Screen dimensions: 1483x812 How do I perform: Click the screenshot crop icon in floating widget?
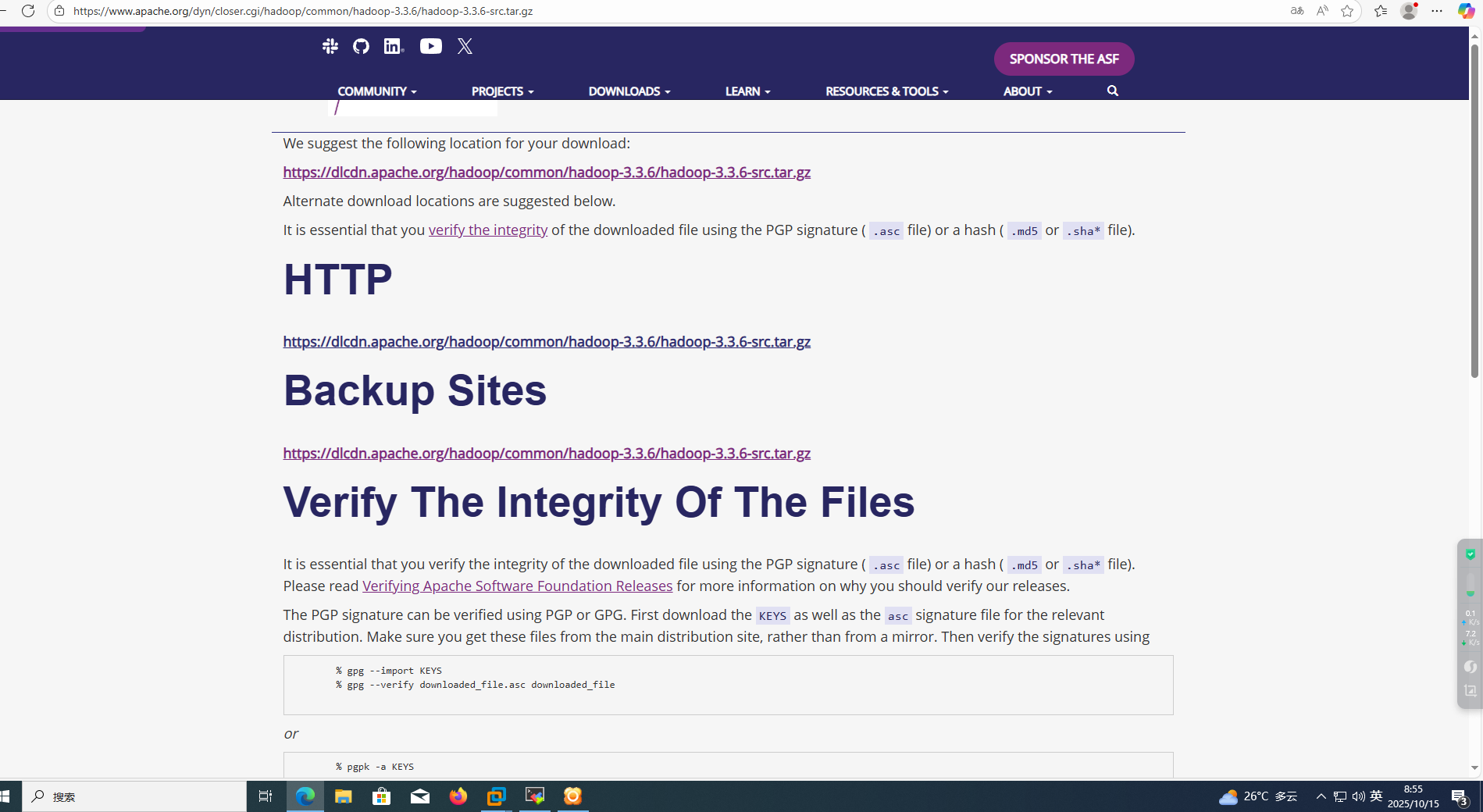pyautogui.click(x=1471, y=690)
